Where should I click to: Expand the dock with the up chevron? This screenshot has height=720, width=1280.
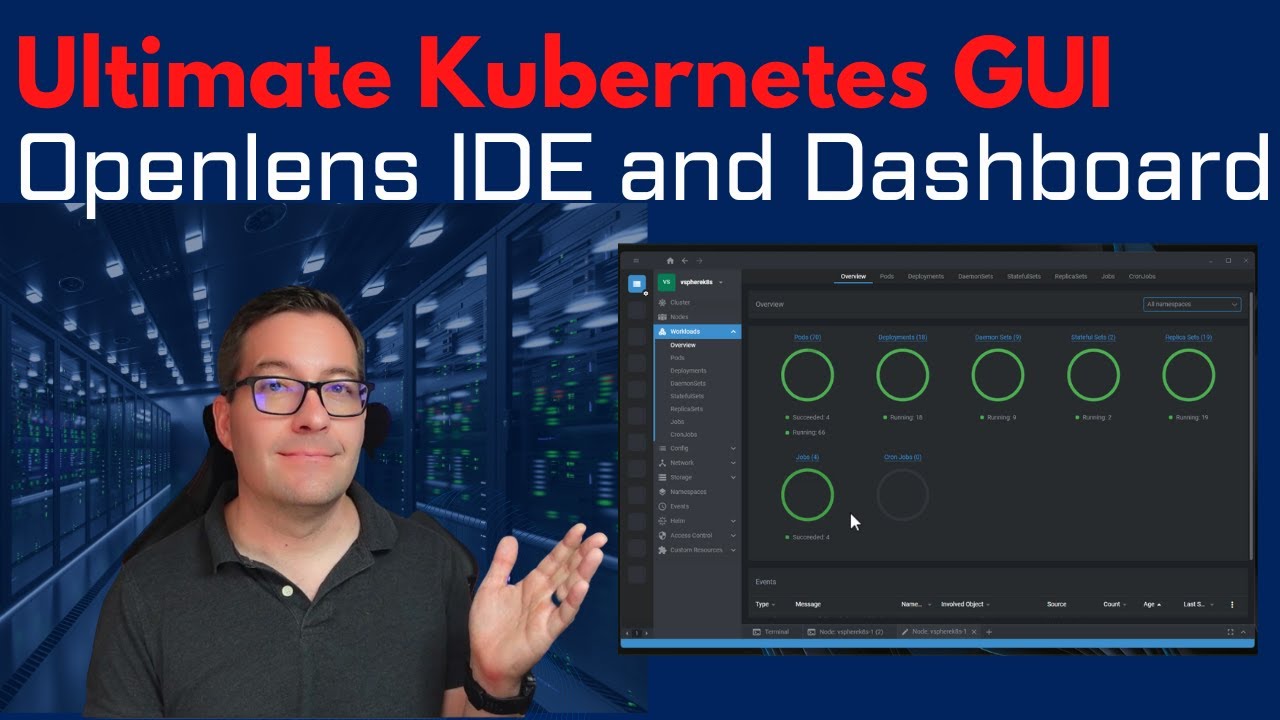coord(1244,632)
